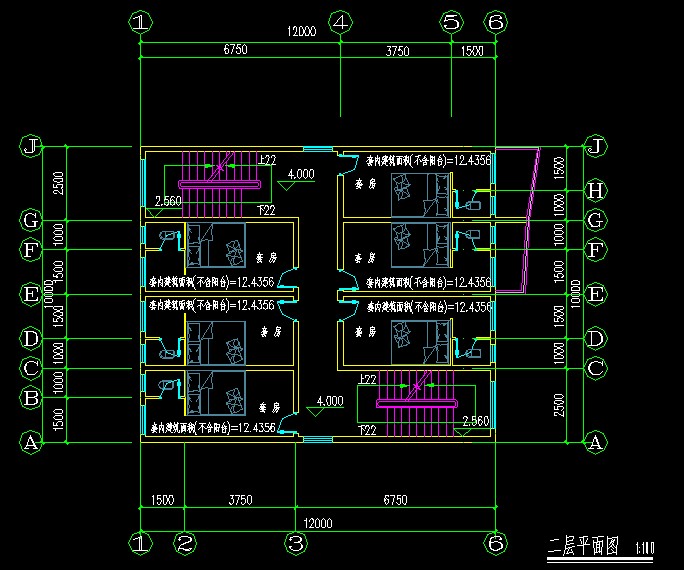Pick axis bubble D on the left side
684x570 pixels.
pyautogui.click(x=31, y=338)
